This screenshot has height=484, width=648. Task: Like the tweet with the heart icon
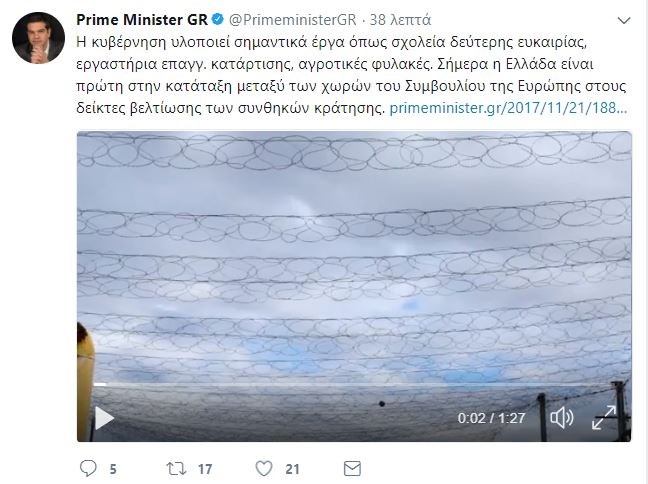[x=264, y=468]
